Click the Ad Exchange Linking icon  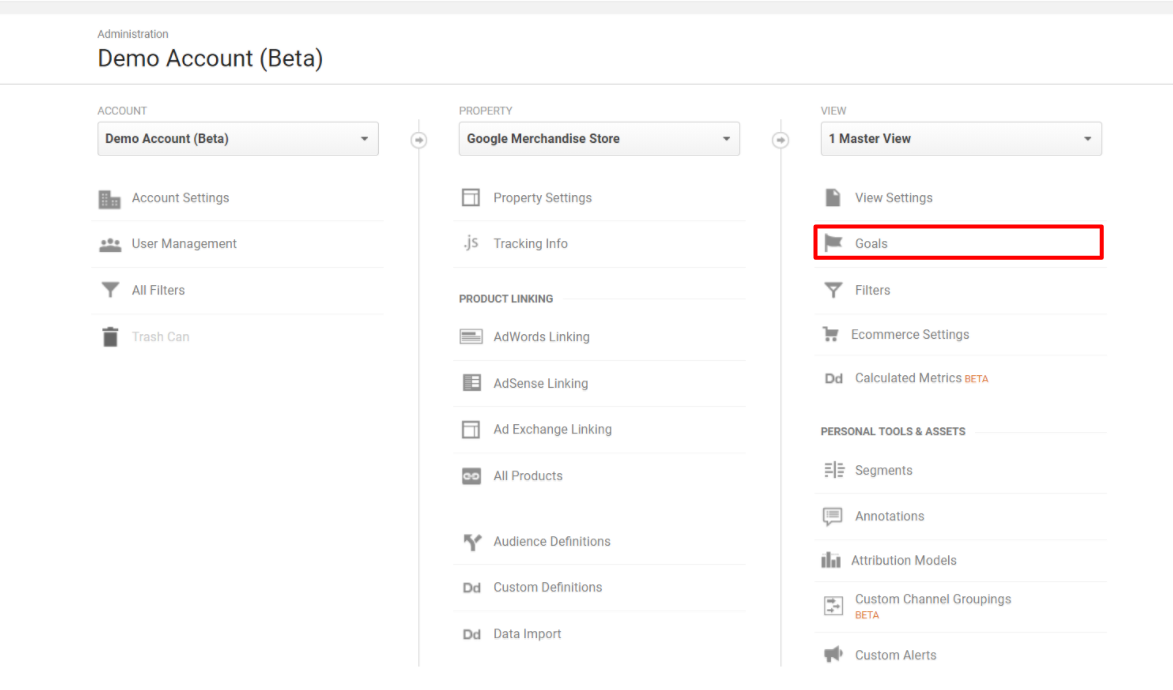(x=471, y=430)
